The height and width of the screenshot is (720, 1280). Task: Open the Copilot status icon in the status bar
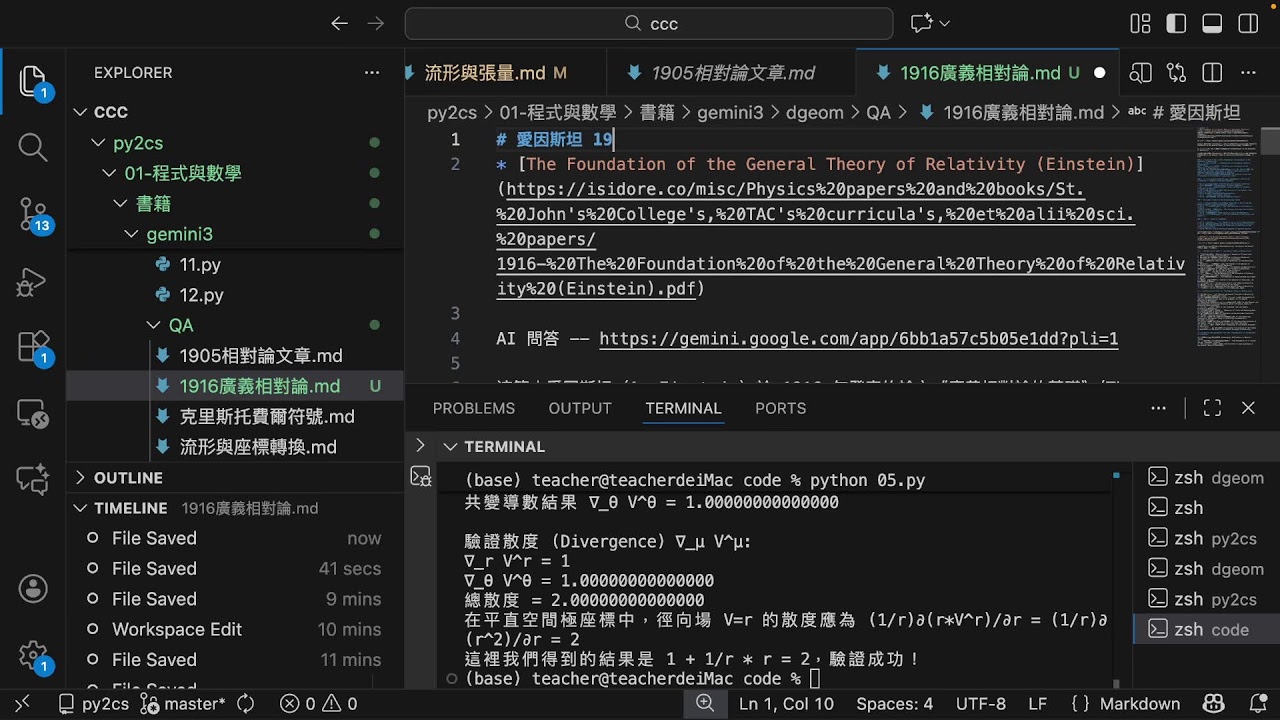pos(1214,704)
